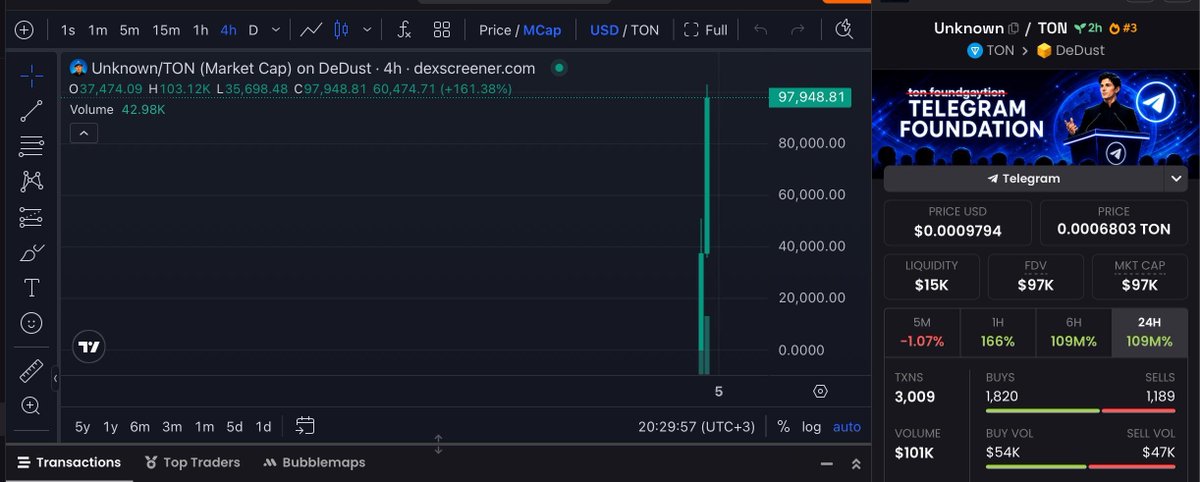The width and height of the screenshot is (1200, 482).
Task: Select the 24H price change tab
Action: pos(1149,332)
